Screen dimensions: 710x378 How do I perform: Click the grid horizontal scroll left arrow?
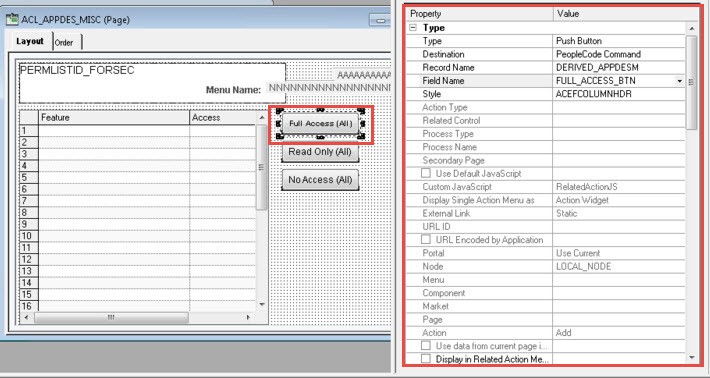26,317
